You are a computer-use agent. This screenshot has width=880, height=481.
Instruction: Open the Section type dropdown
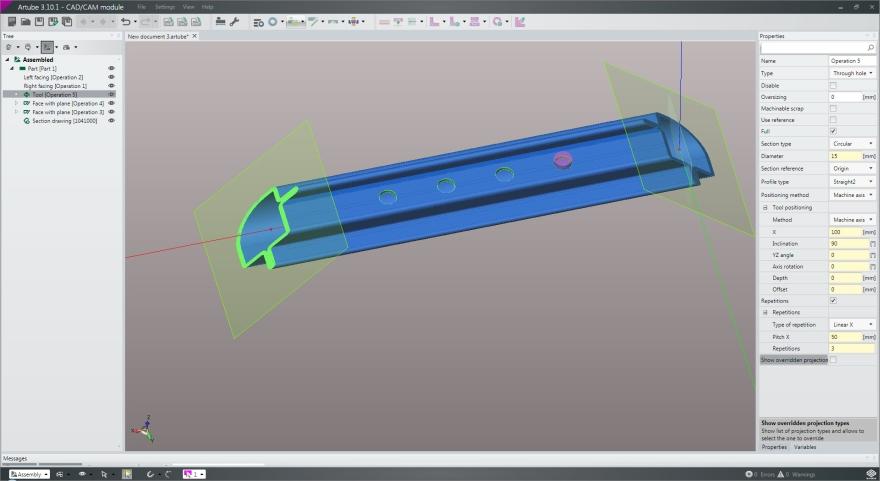852,143
